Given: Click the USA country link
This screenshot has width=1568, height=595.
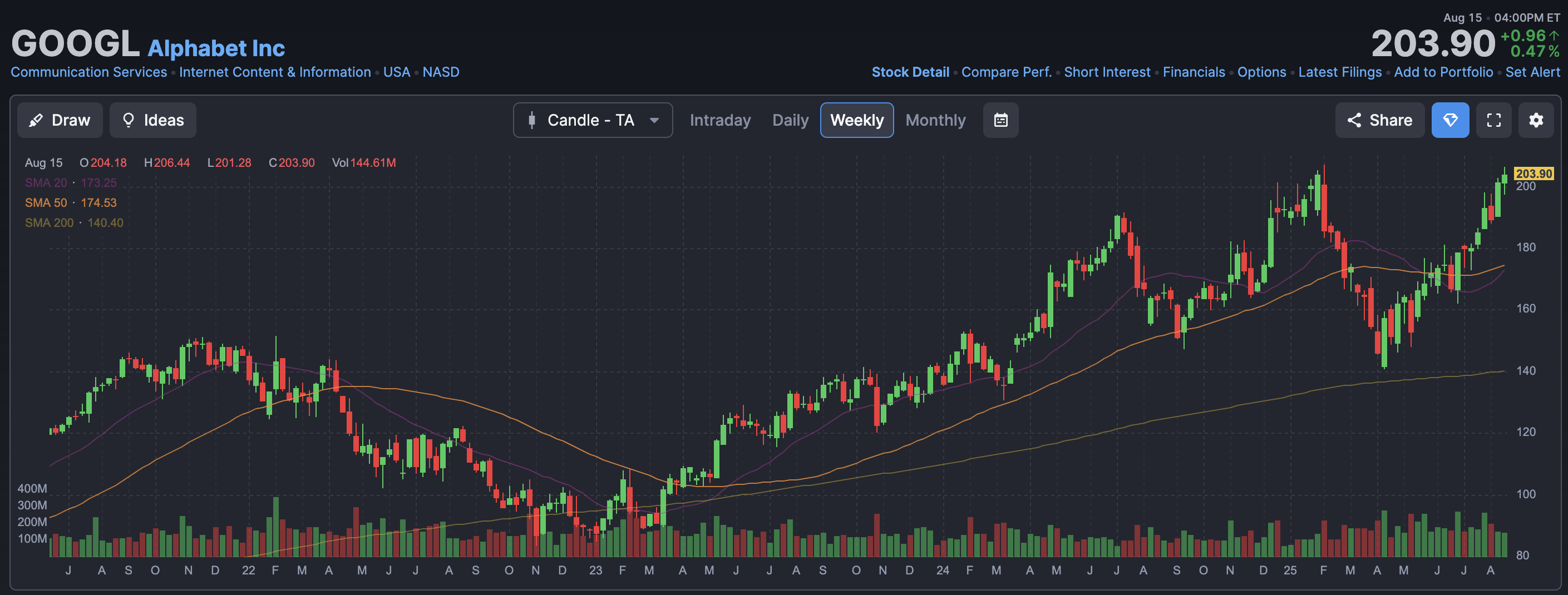Looking at the screenshot, I should click(396, 72).
